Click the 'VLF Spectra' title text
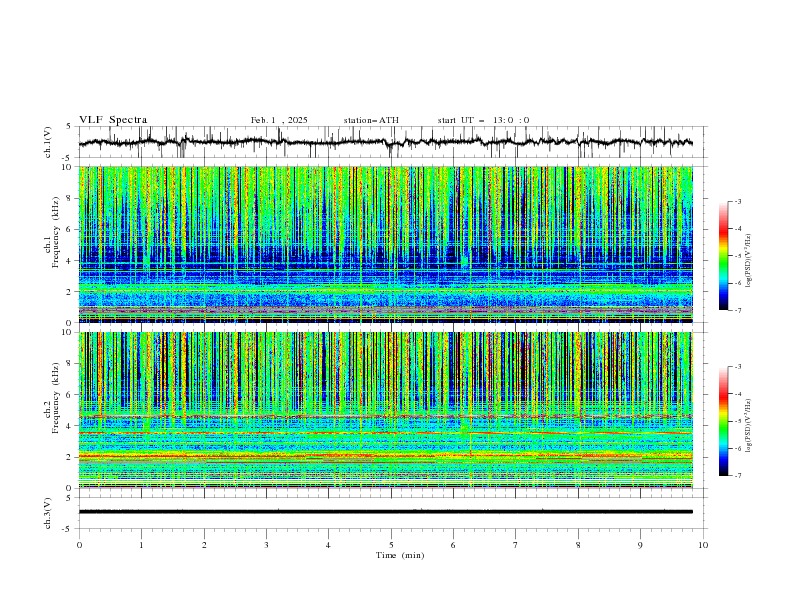This screenshot has width=792, height=612. point(113,120)
